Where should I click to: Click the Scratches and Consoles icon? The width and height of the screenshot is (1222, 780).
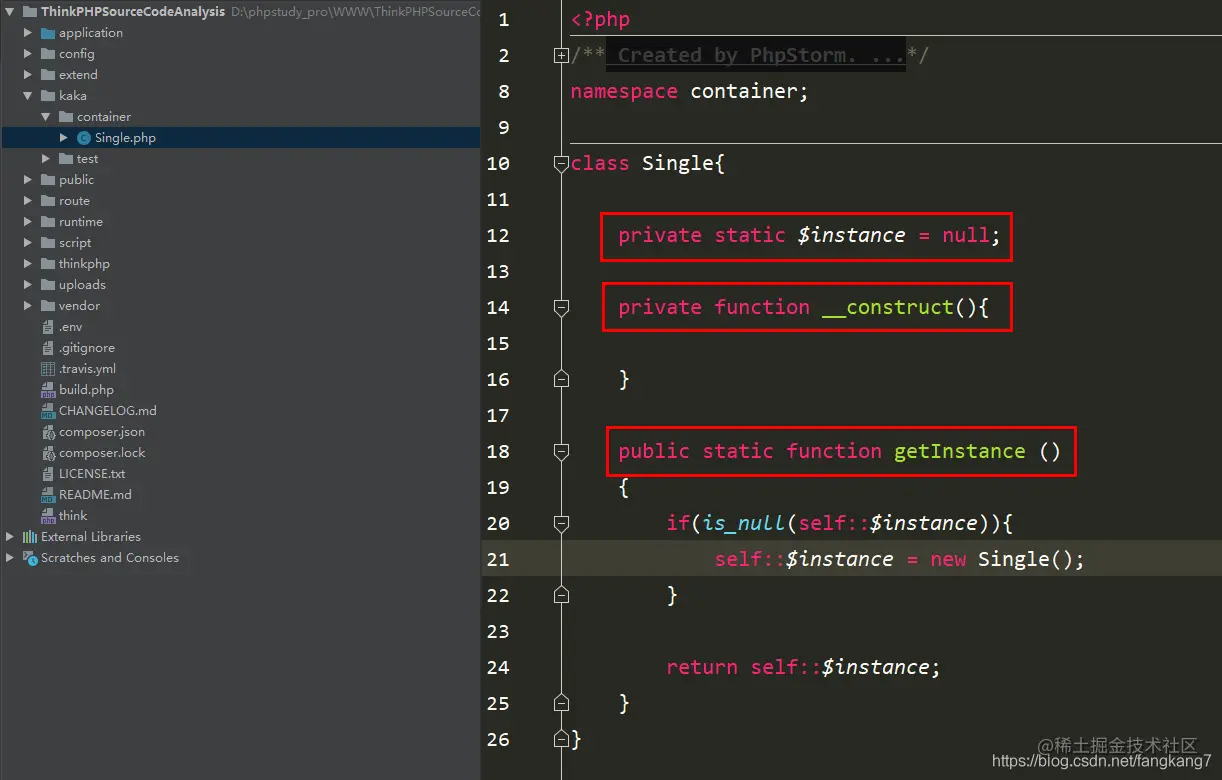[x=30, y=558]
